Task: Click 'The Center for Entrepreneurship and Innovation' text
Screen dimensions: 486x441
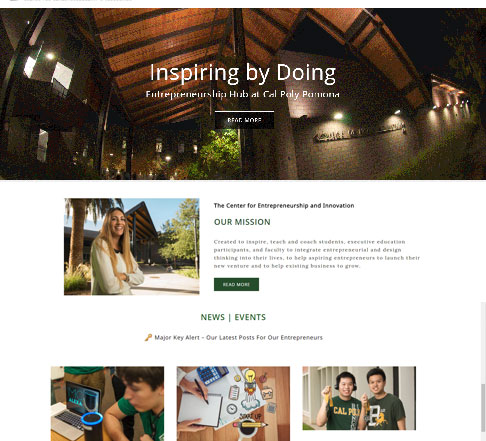Action: pyautogui.click(x=284, y=205)
